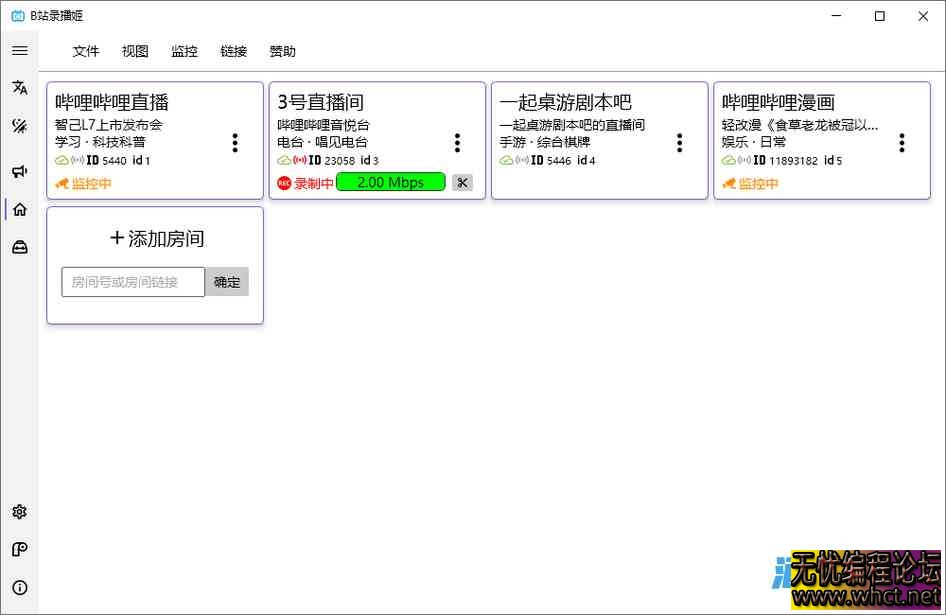This screenshot has height=615, width=946.
Task: Open the feedback icon near the bottom sidebar
Action: [20, 549]
